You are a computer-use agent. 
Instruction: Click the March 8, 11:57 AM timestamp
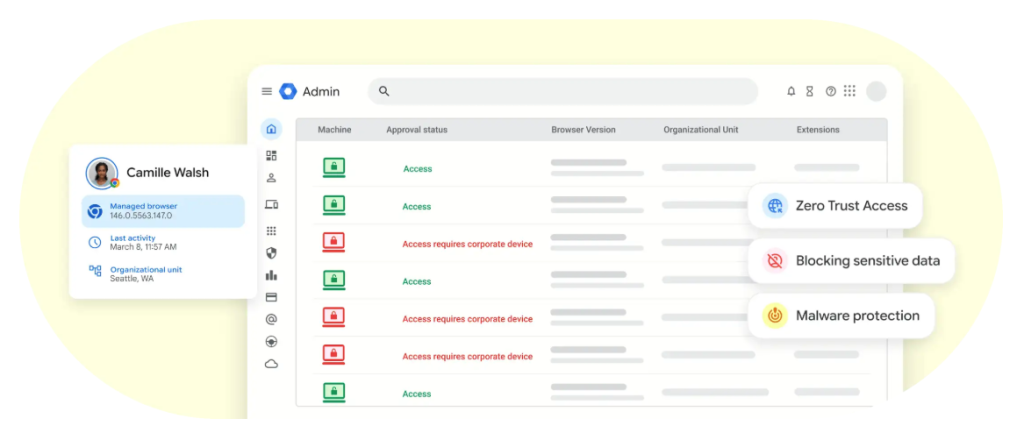click(x=143, y=247)
